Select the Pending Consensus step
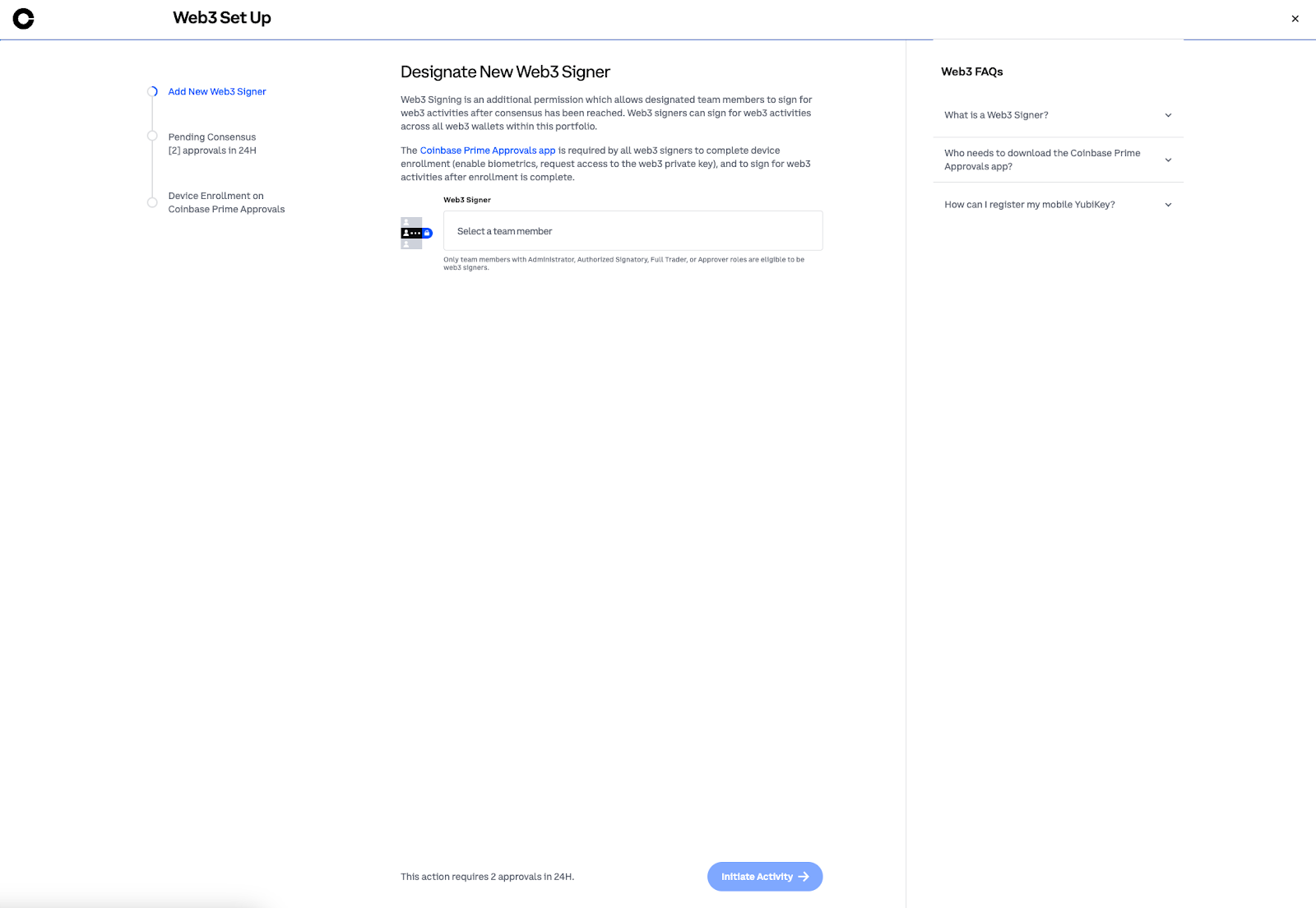 point(212,144)
